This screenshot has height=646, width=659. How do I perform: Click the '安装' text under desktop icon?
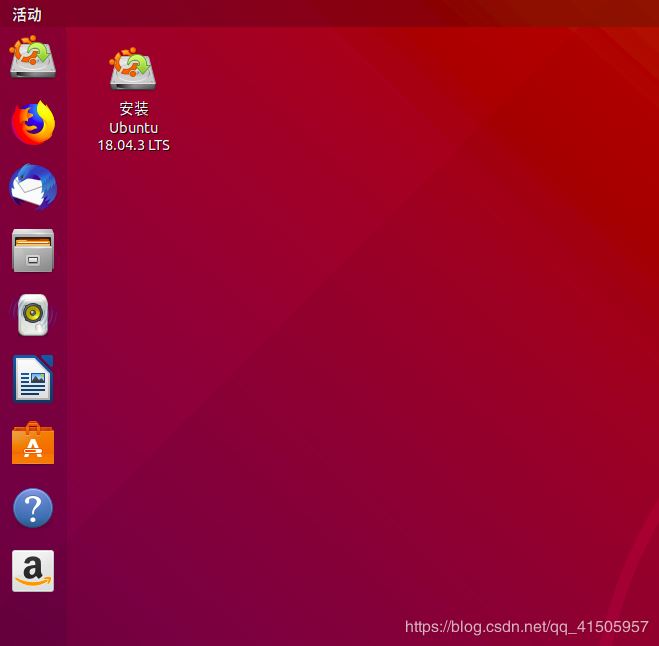133,109
